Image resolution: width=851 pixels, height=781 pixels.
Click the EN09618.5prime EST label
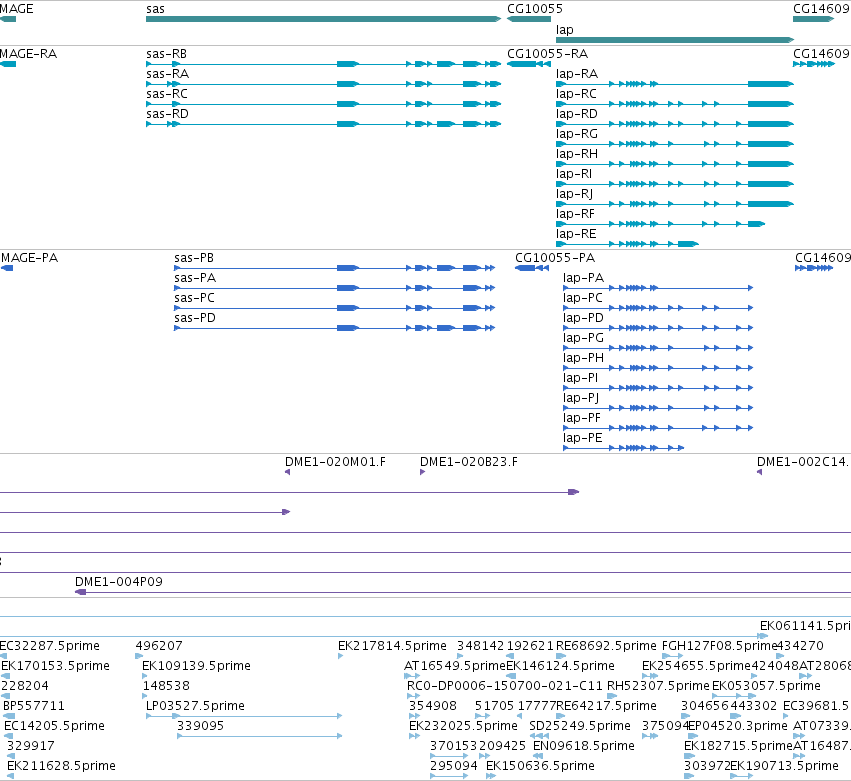[x=584, y=746]
